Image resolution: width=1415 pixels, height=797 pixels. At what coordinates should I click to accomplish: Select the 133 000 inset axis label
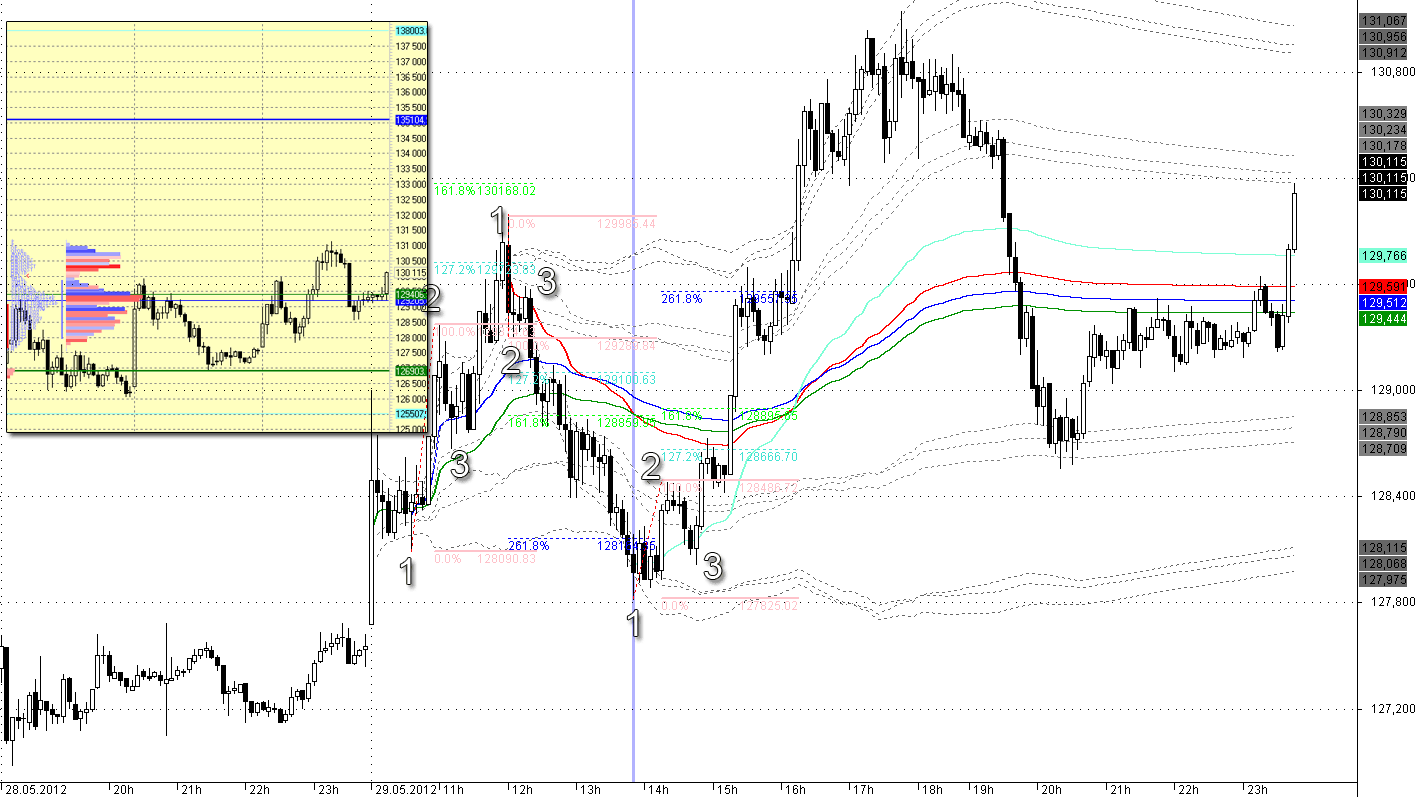click(411, 184)
